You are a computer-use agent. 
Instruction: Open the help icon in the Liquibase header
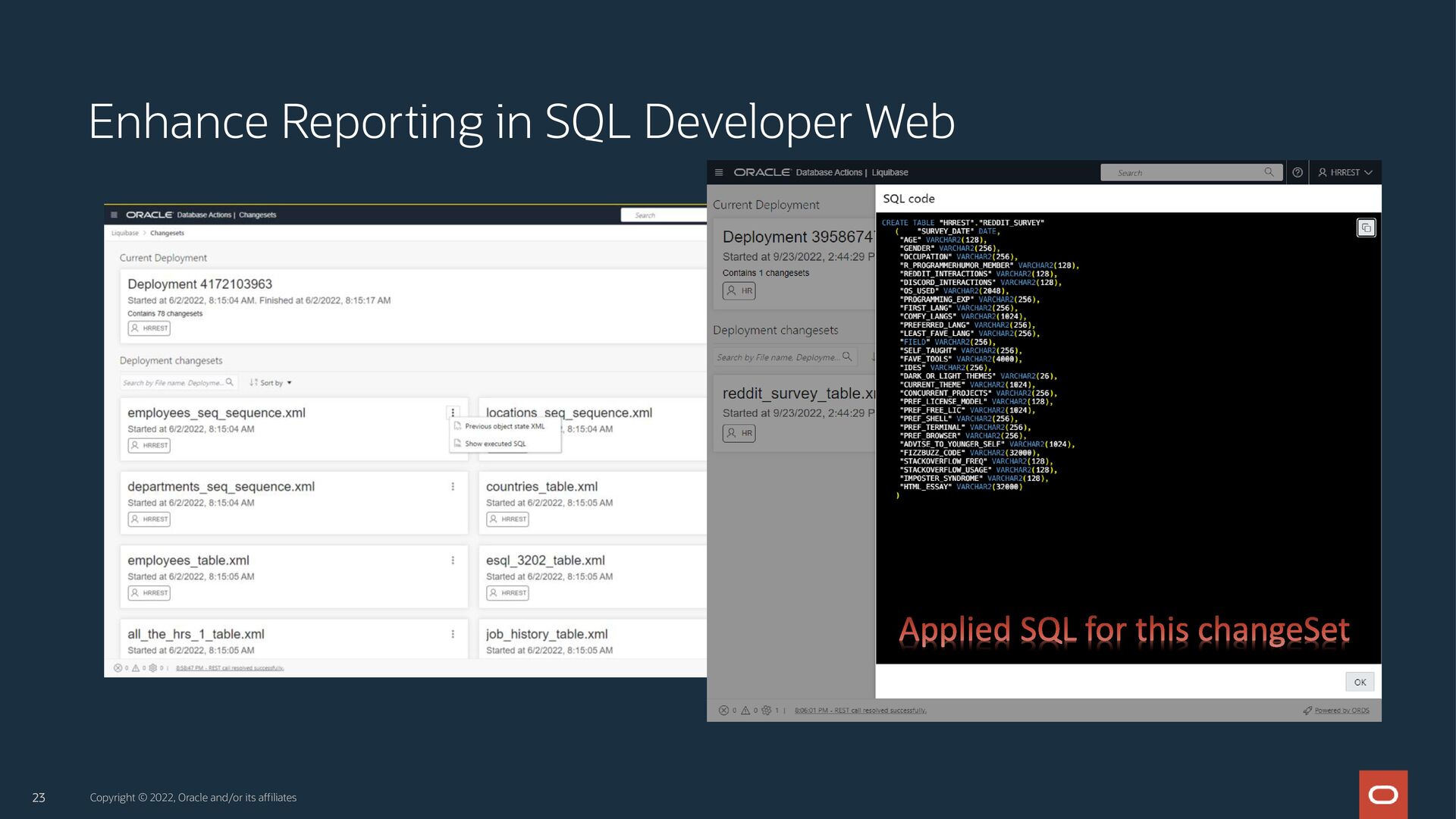(x=1297, y=172)
